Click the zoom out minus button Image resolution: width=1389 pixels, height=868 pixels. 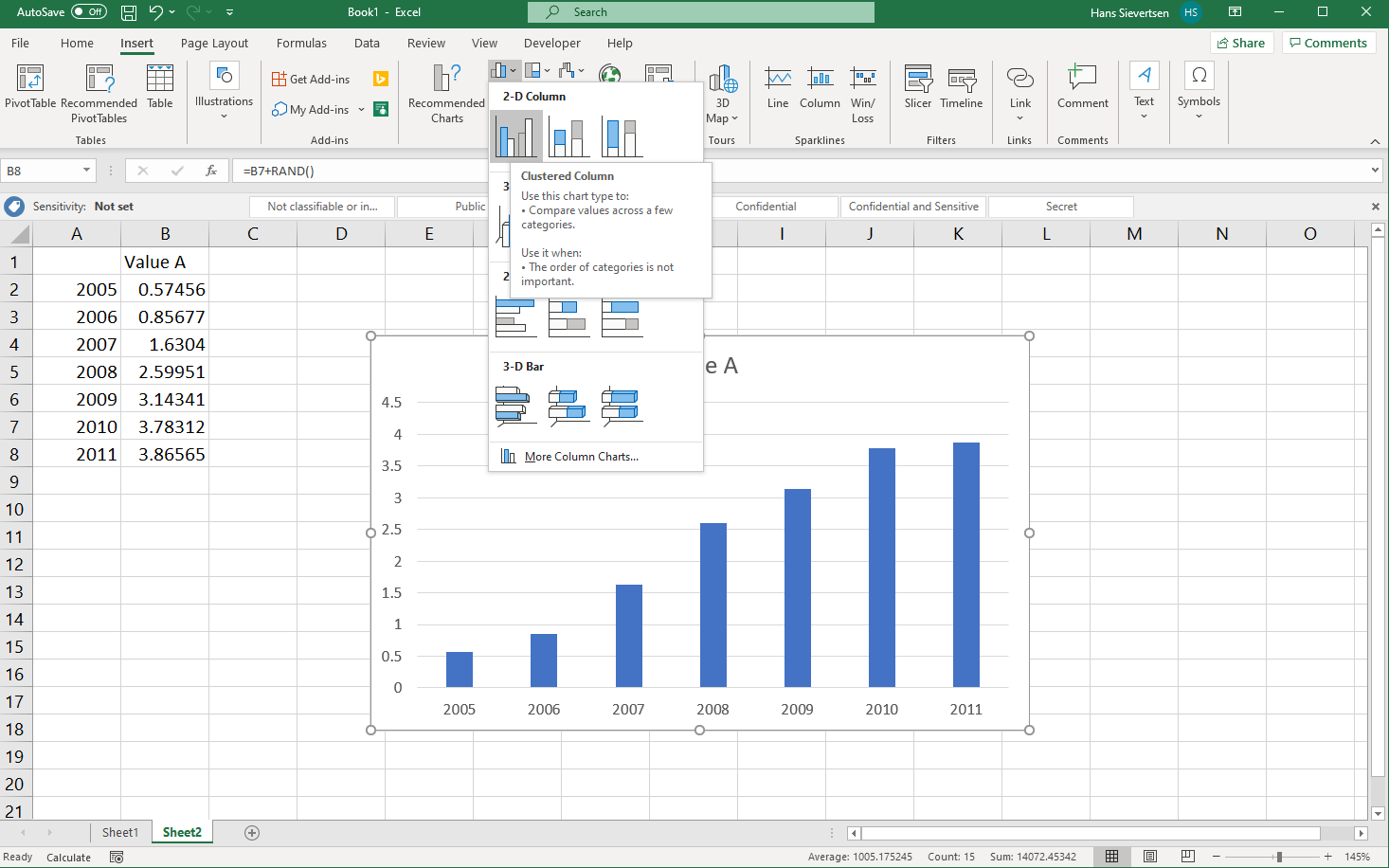coord(1217,857)
